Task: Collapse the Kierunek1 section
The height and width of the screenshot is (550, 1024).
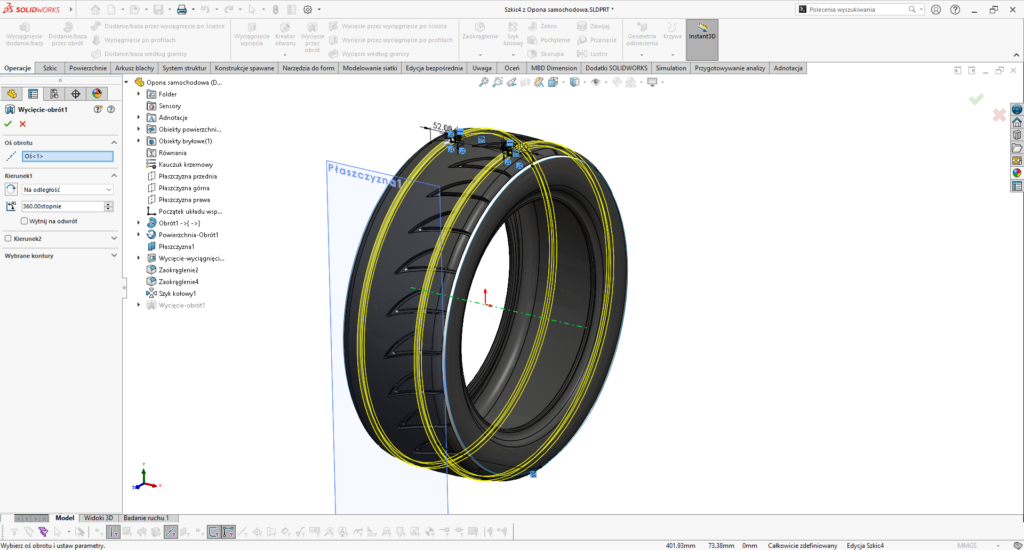Action: coord(114,176)
